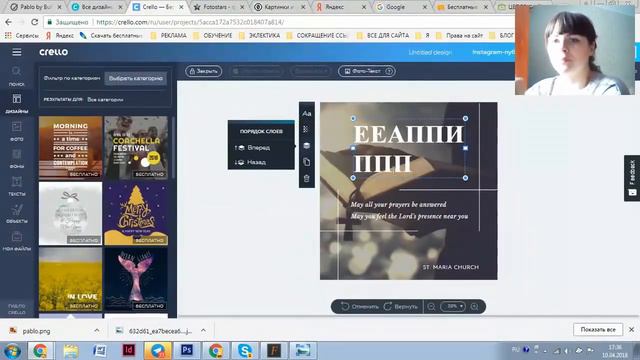Open Photoshop from the taskbar
640x360 pixels.
[187, 350]
